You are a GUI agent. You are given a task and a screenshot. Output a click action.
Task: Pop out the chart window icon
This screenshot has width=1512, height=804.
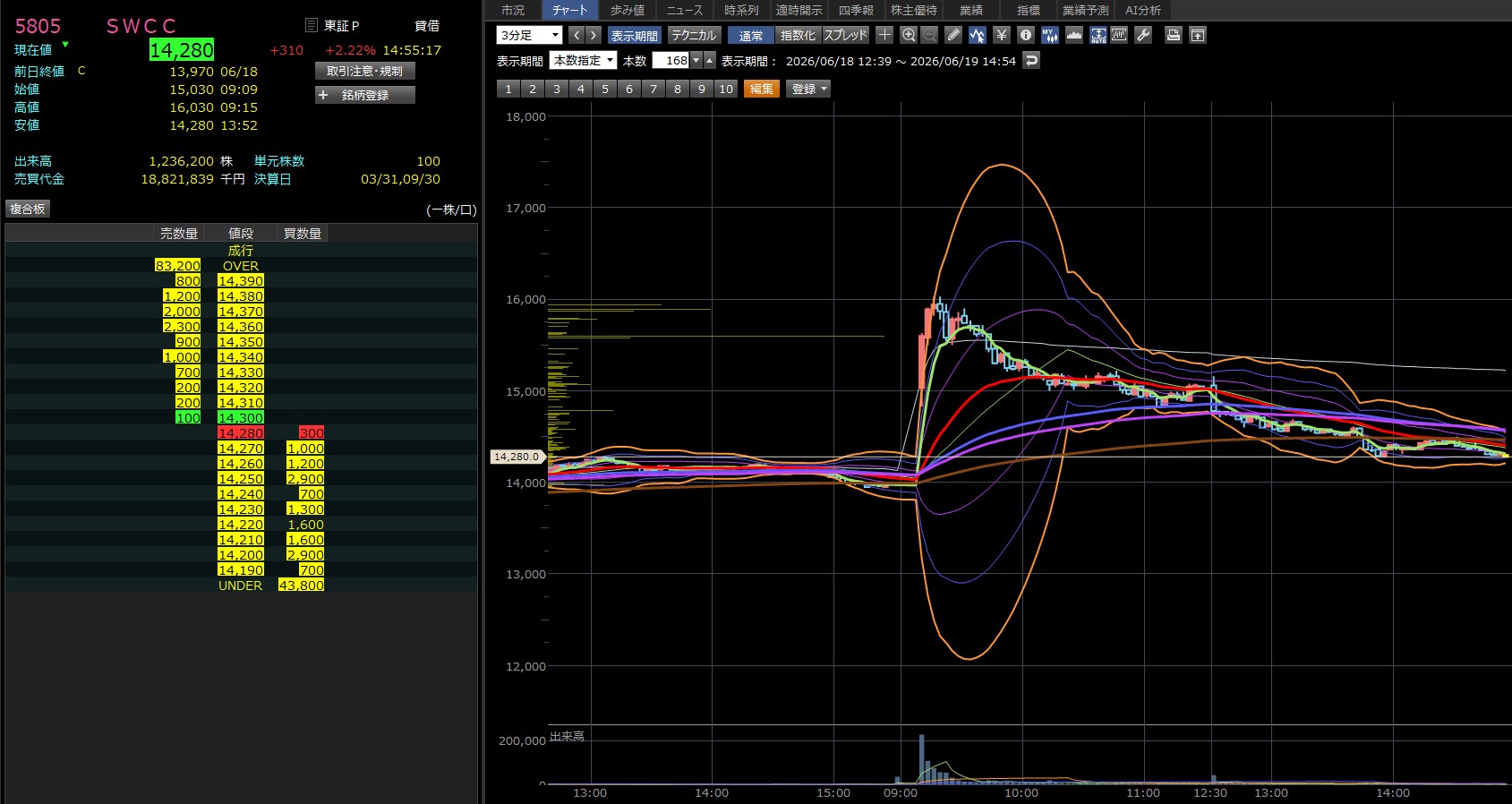(x=1198, y=35)
